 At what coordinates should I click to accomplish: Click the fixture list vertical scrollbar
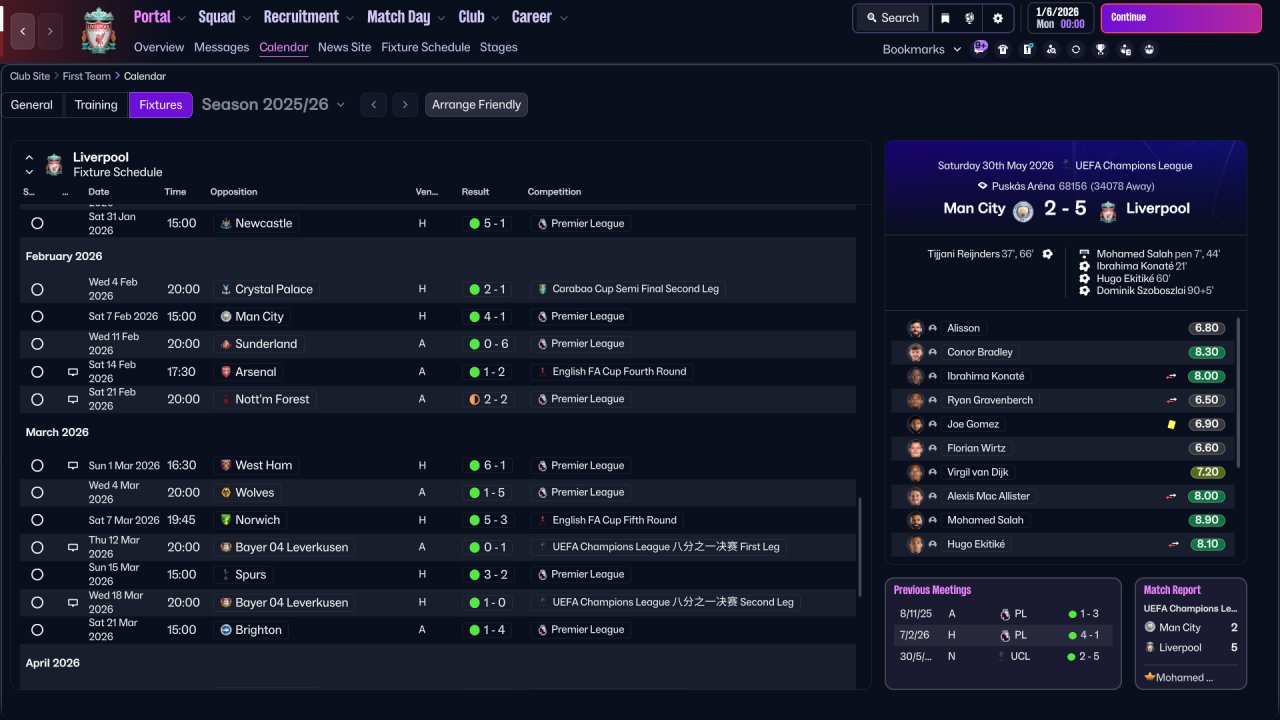point(859,545)
